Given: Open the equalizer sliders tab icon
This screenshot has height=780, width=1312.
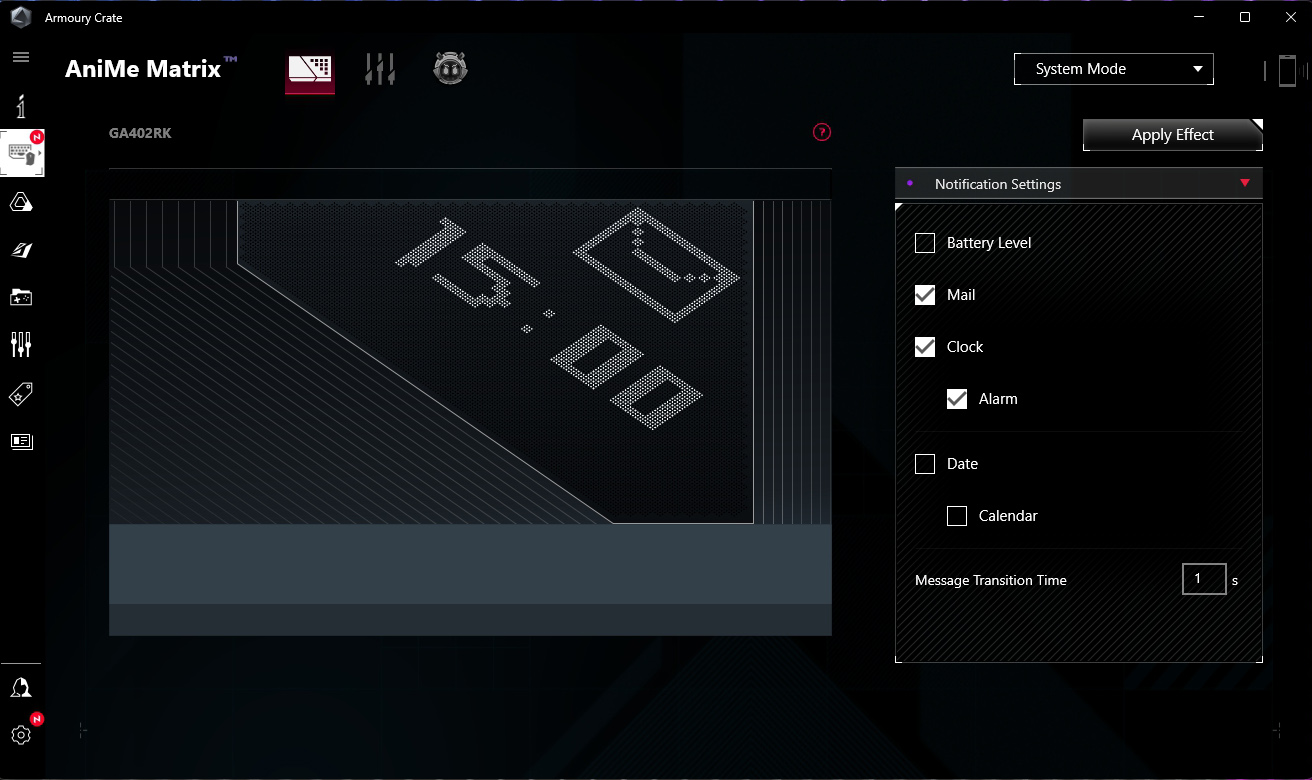Looking at the screenshot, I should [x=380, y=69].
